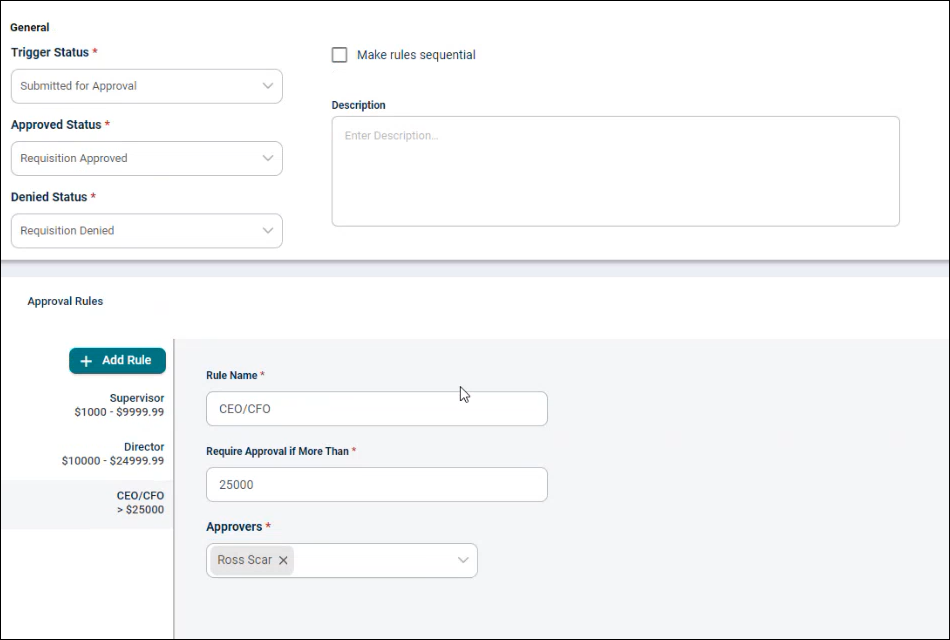Image resolution: width=950 pixels, height=640 pixels.
Task: Enable Make rules sequential
Action: tap(339, 55)
